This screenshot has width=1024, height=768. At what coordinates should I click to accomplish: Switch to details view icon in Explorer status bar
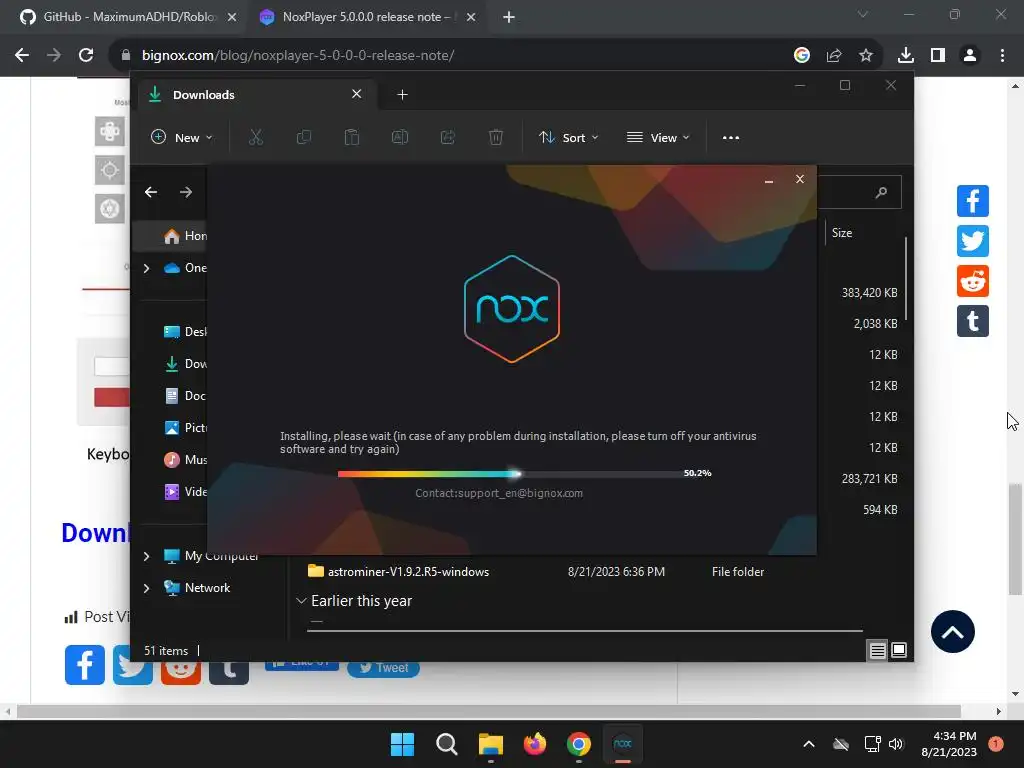pyautogui.click(x=877, y=650)
